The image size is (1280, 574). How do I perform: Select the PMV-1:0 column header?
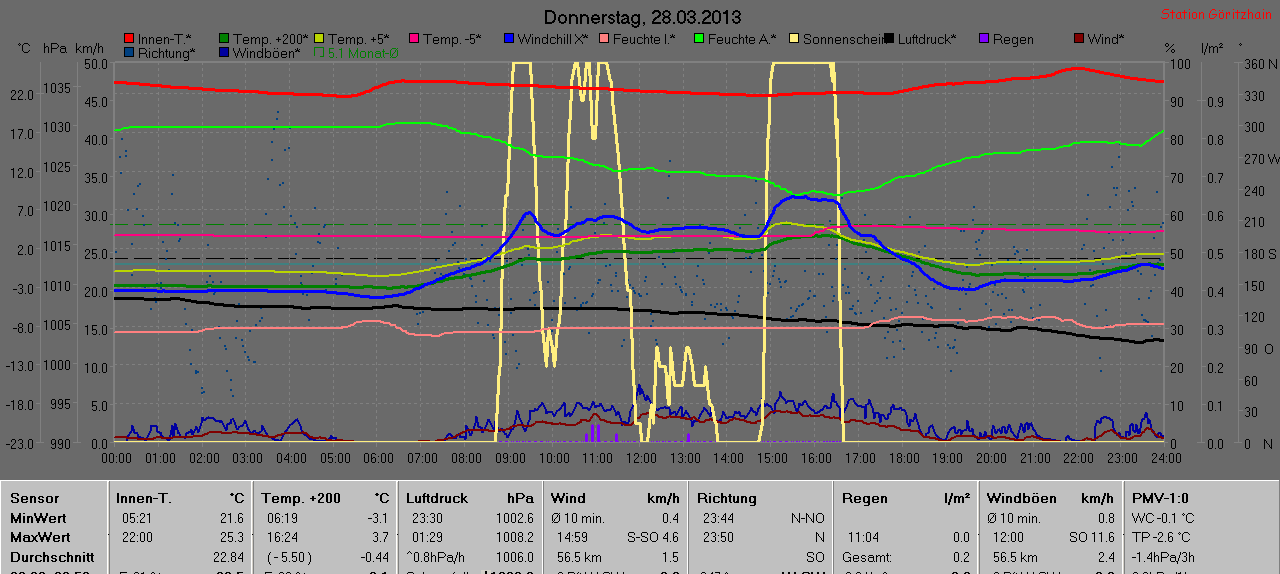(1160, 498)
